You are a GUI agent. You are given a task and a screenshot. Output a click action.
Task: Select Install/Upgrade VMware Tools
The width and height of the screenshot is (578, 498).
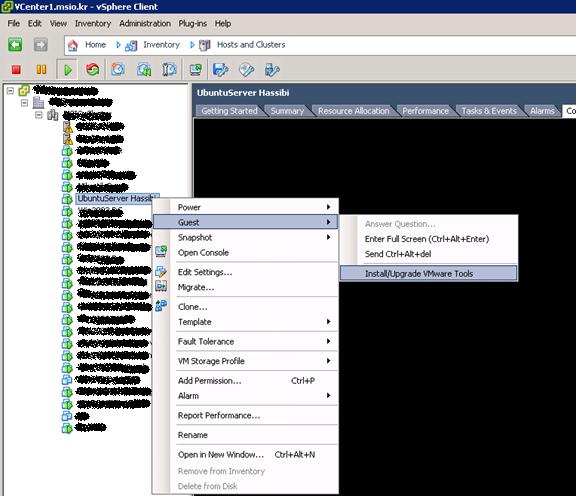click(x=428, y=274)
